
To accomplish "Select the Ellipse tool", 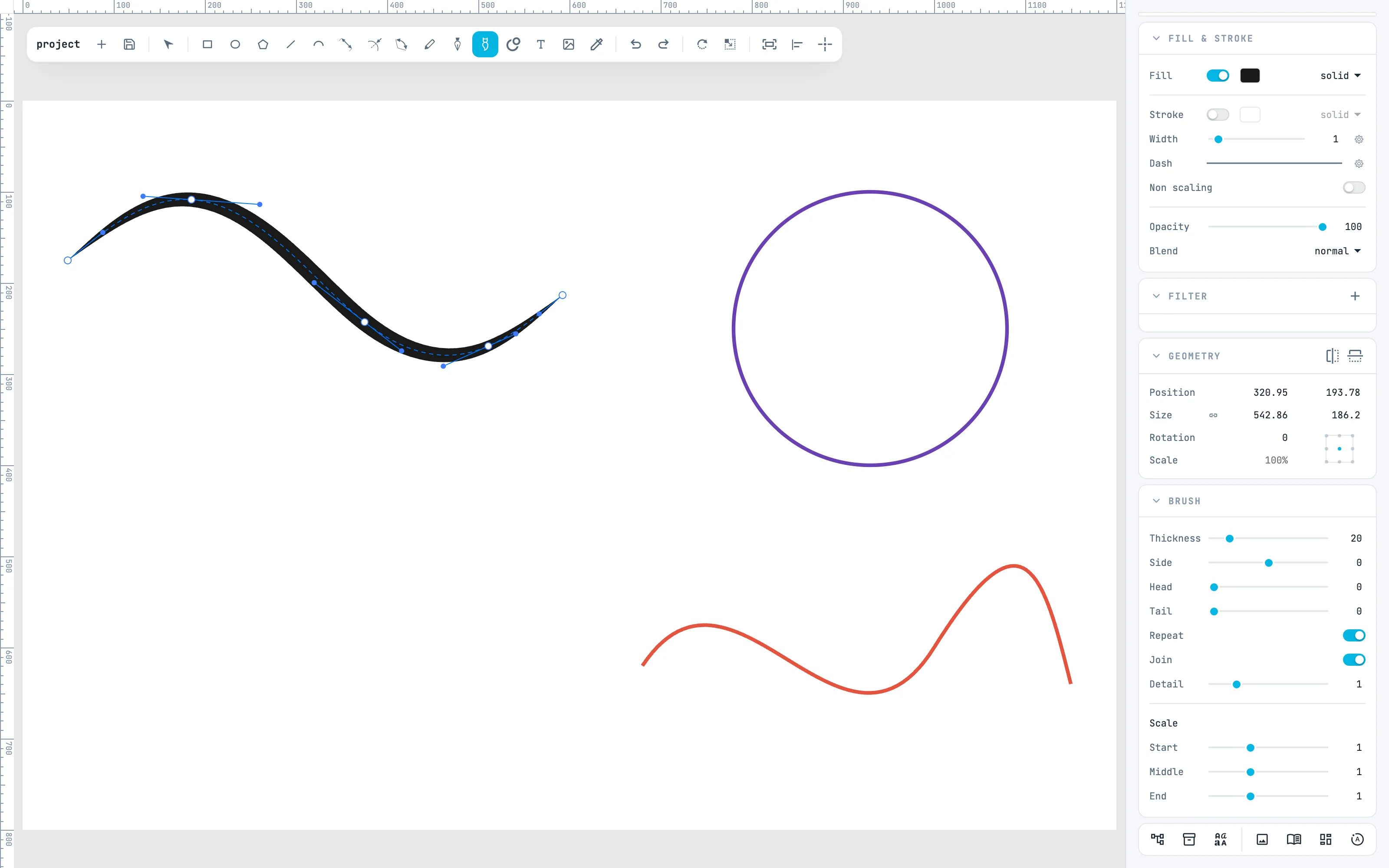I will 235,44.
